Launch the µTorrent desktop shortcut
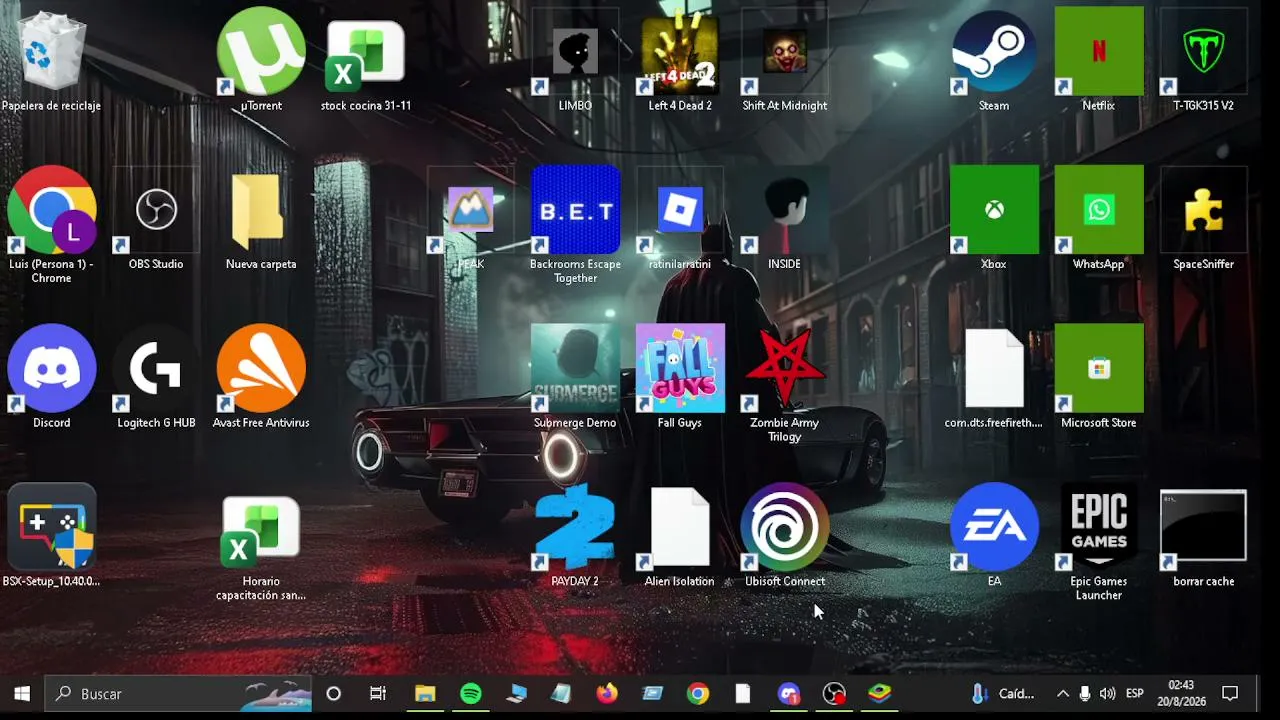 tap(261, 60)
